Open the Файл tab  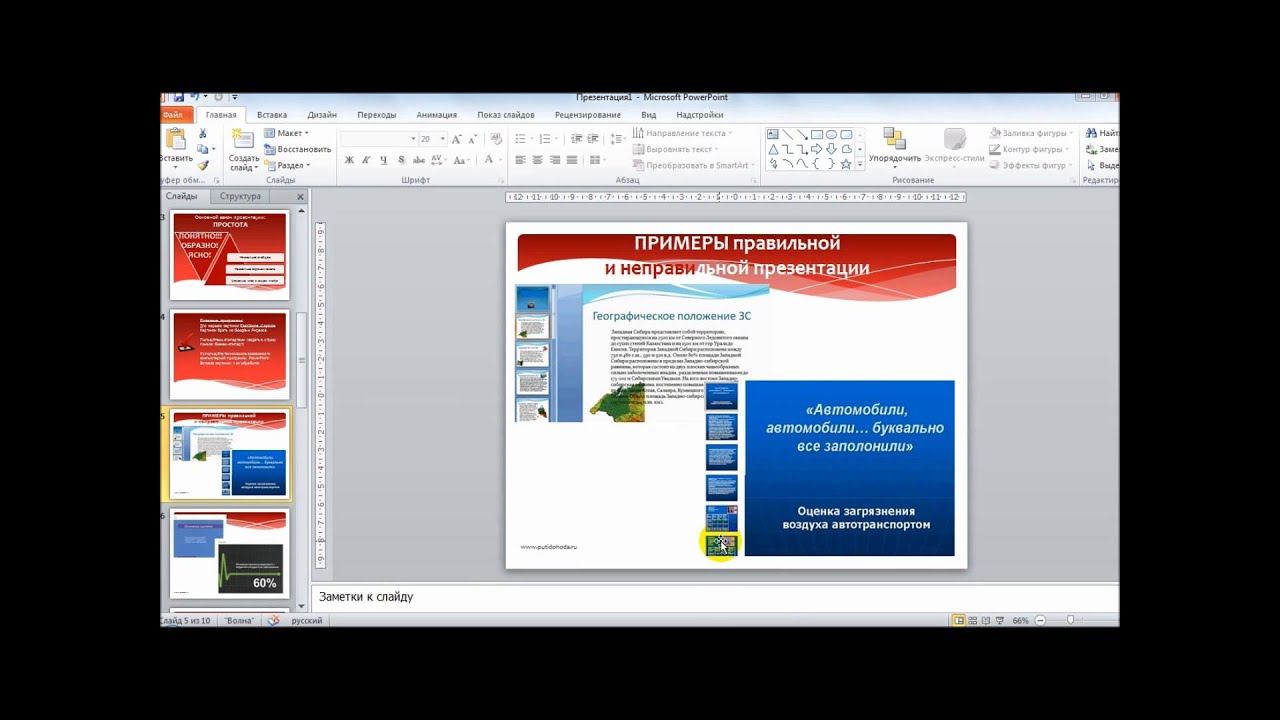(x=173, y=115)
